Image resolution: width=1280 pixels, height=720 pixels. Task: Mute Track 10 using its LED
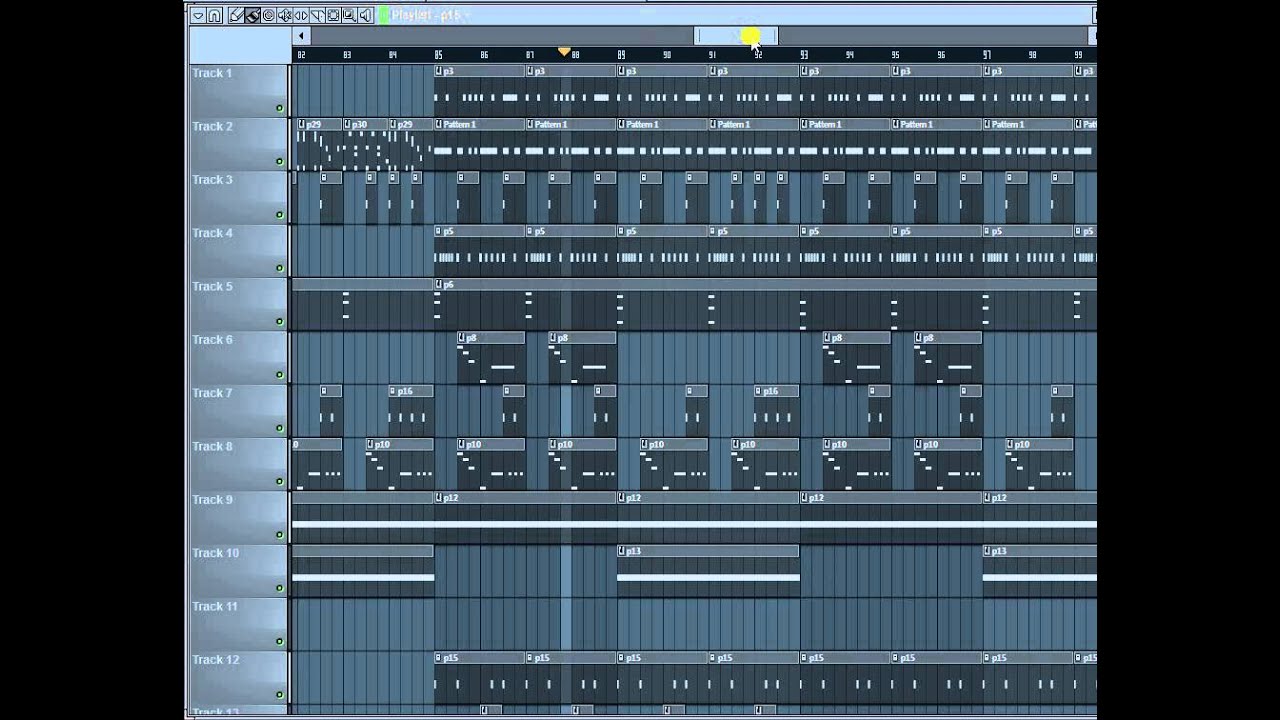click(x=279, y=588)
